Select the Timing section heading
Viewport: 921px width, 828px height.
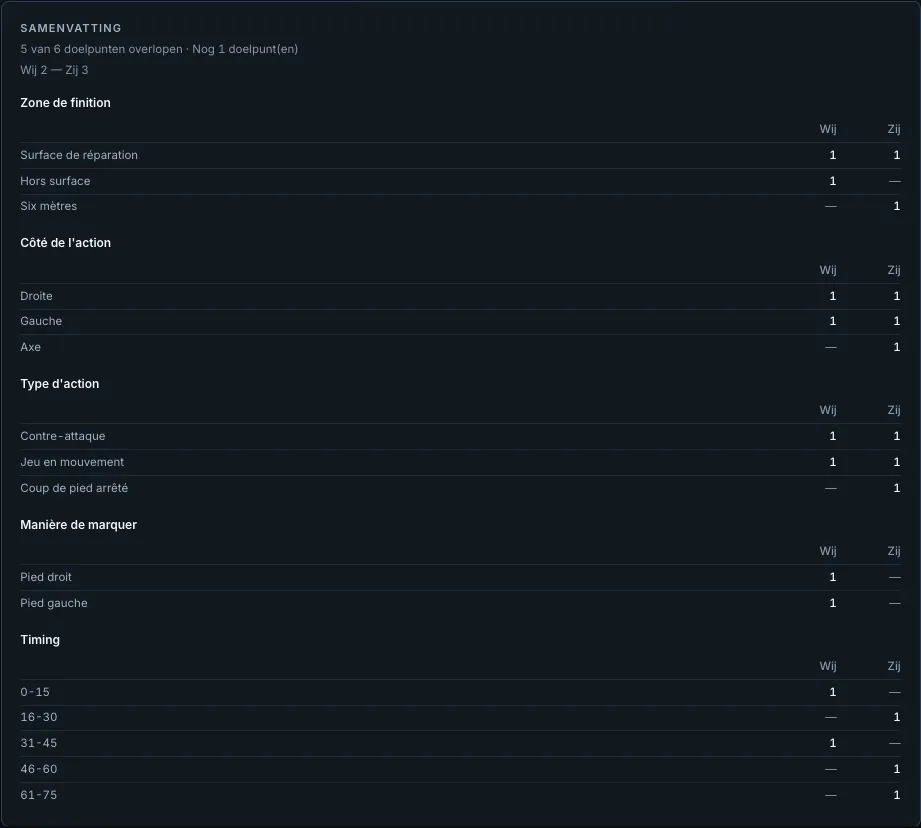coord(40,640)
